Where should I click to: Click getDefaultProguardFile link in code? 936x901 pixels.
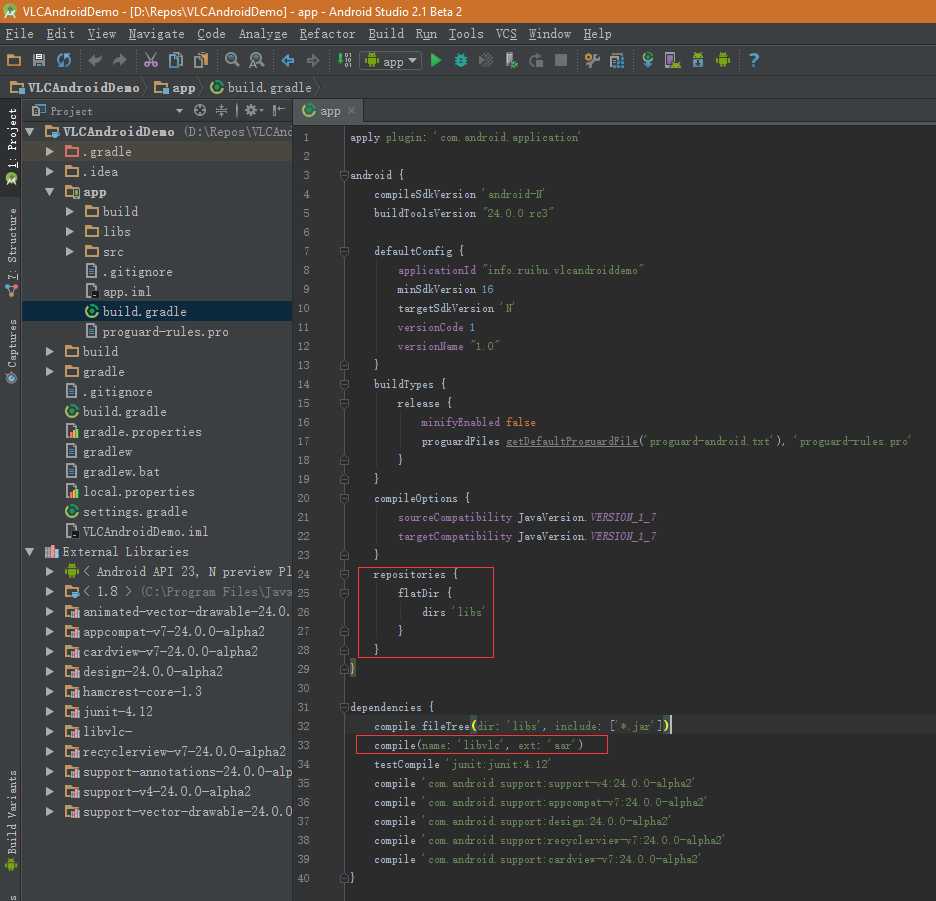pyautogui.click(x=572, y=441)
